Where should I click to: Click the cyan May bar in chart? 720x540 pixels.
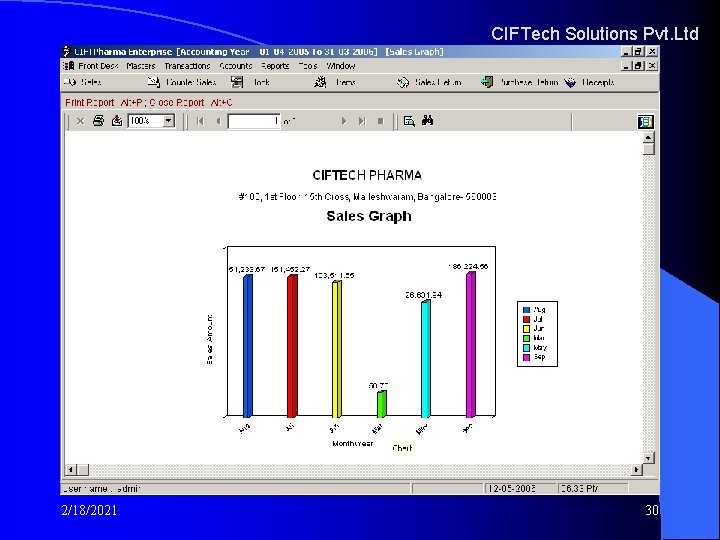(x=426, y=359)
